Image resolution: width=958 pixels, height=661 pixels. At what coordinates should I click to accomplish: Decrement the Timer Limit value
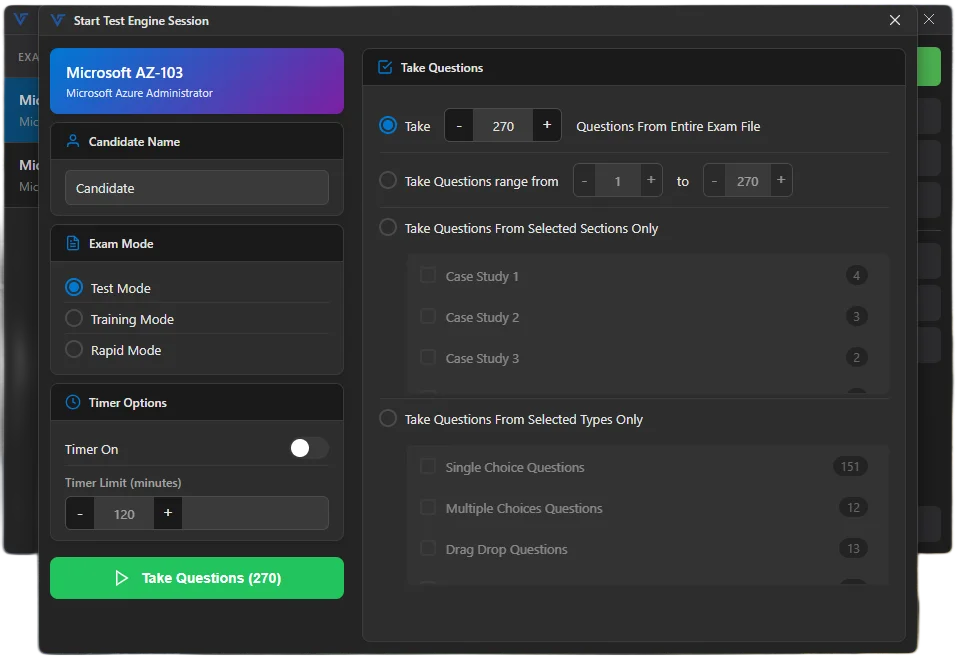[x=79, y=513]
